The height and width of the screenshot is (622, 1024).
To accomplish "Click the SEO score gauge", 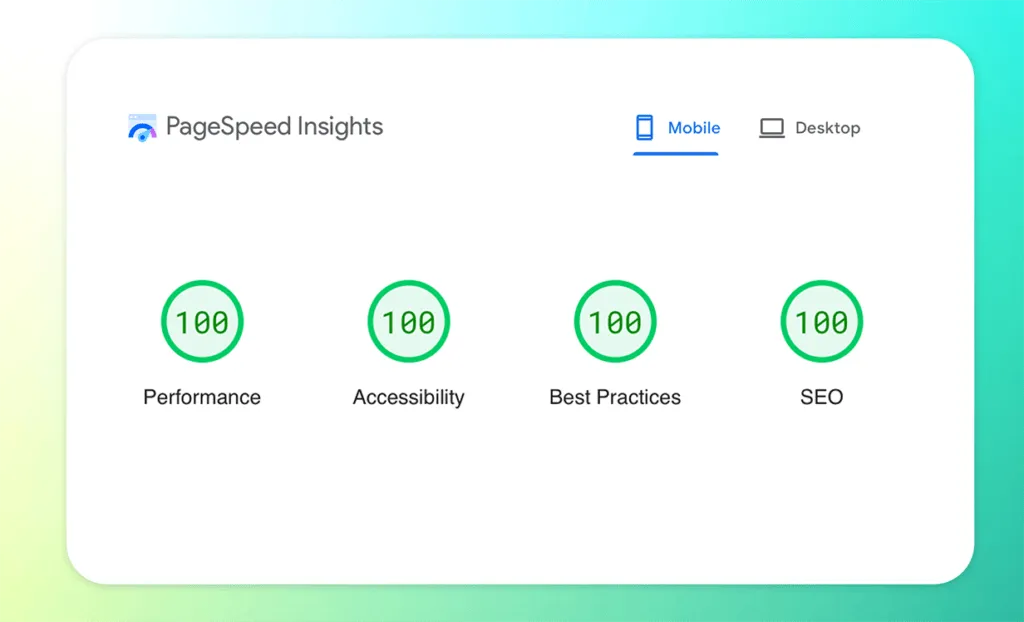I will tap(821, 321).
